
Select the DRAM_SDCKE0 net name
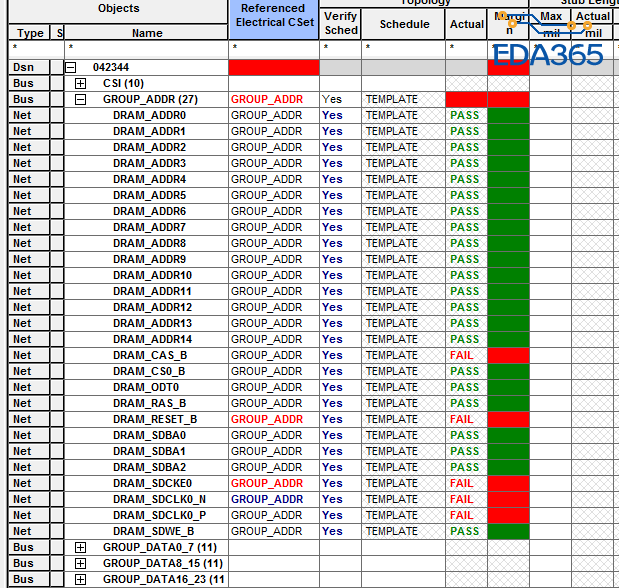coord(152,483)
